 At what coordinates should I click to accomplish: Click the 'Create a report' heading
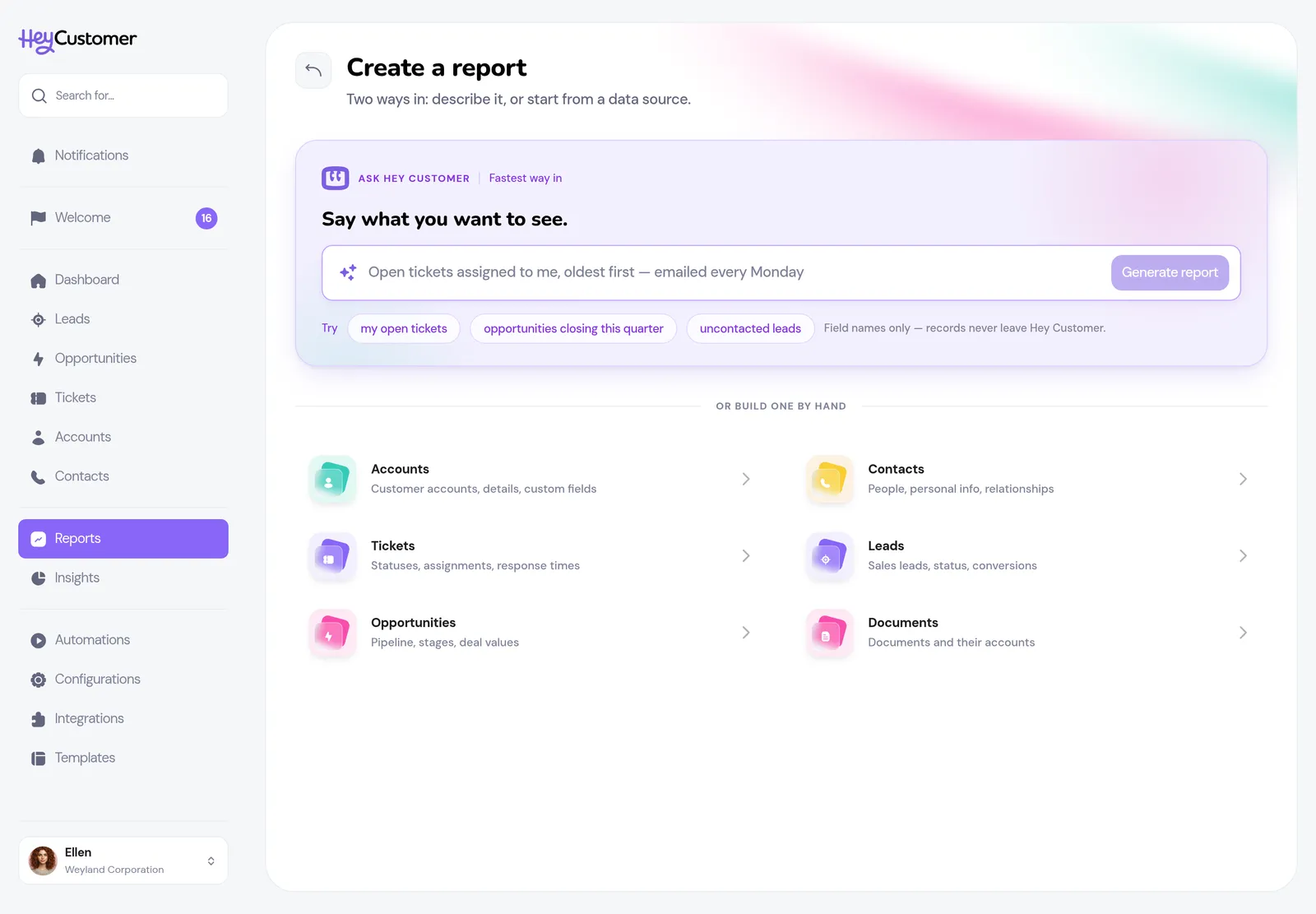[x=437, y=67]
